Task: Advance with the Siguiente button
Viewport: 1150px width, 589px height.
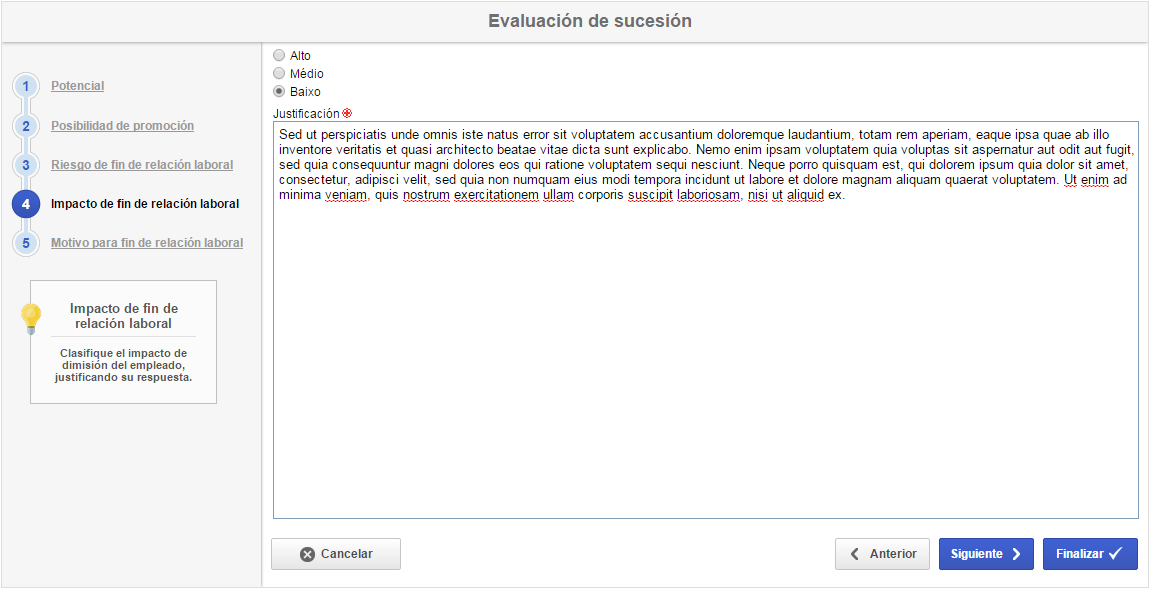Action: [986, 554]
